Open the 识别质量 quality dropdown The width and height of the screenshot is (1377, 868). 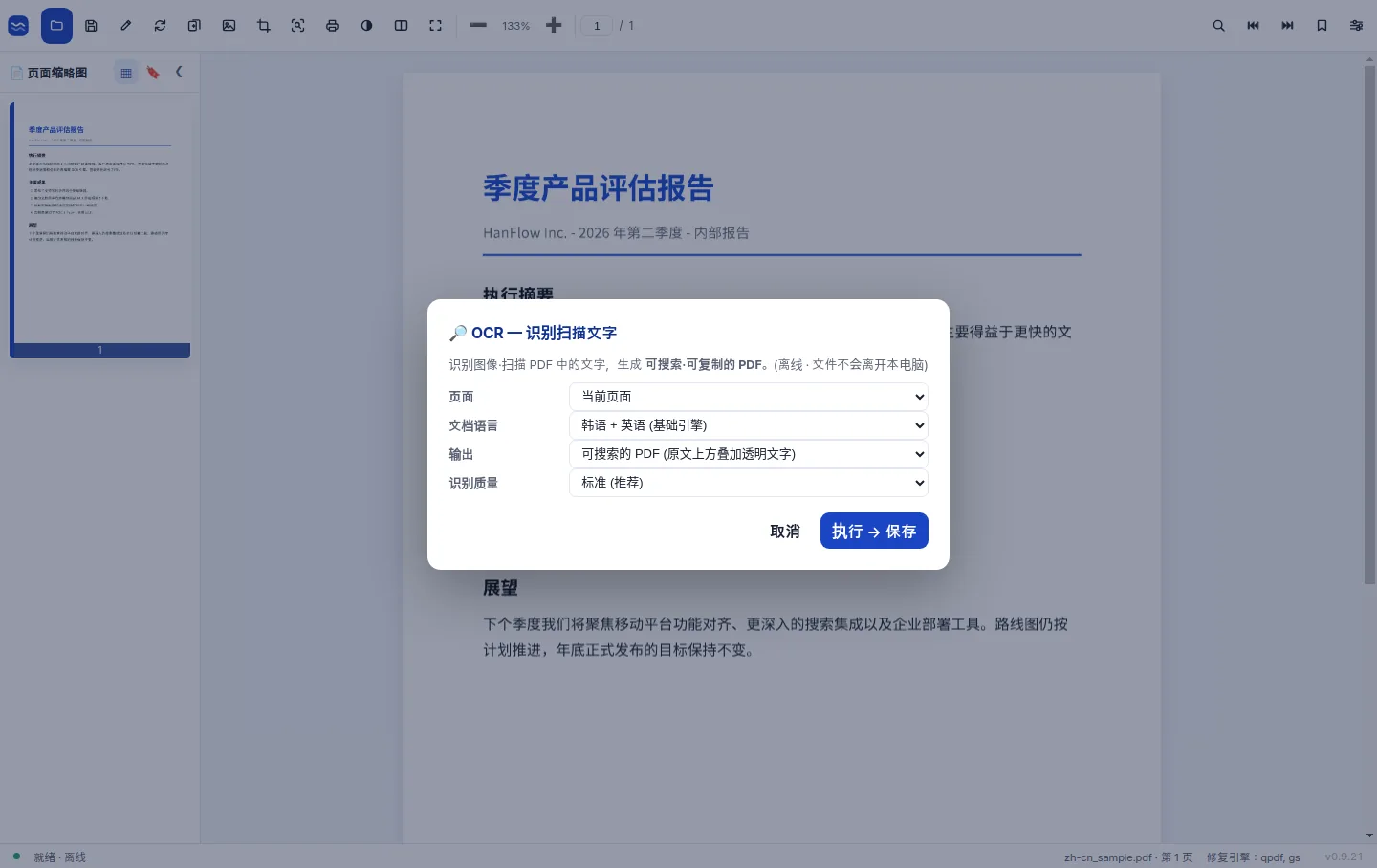(749, 483)
